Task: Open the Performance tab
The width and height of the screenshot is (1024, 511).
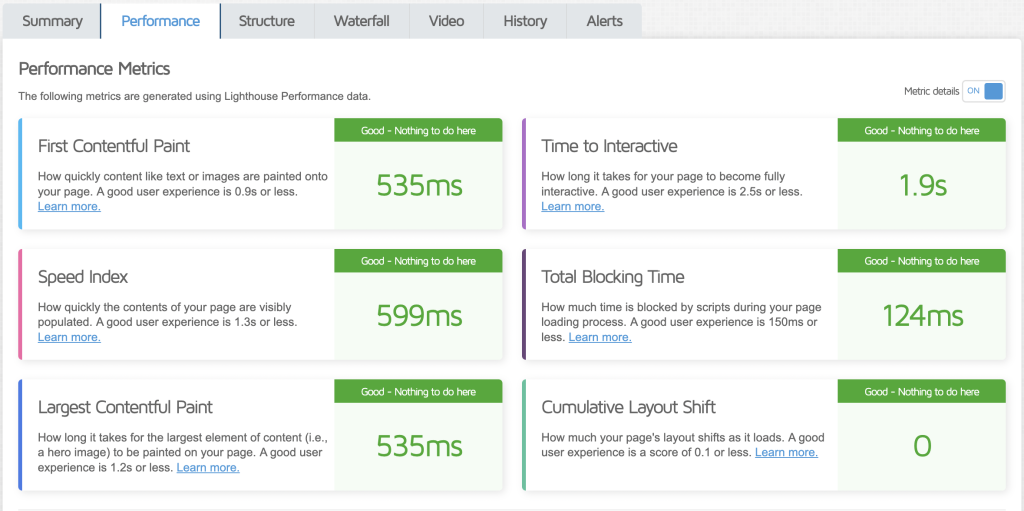Action: pyautogui.click(x=161, y=21)
